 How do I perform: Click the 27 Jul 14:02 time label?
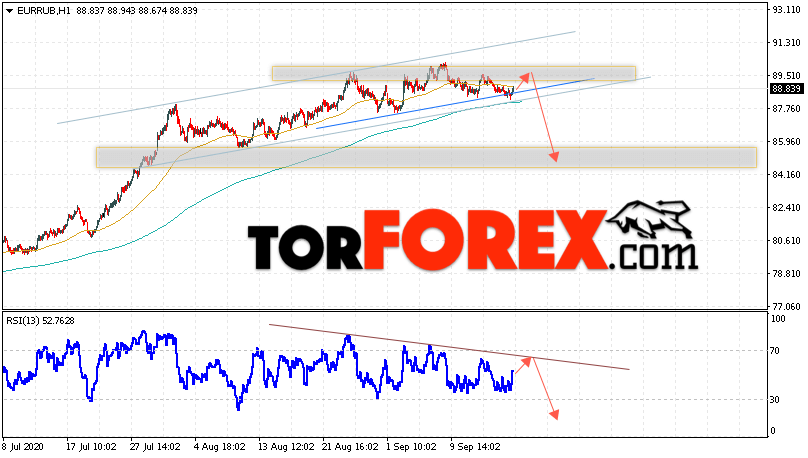pyautogui.click(x=155, y=447)
